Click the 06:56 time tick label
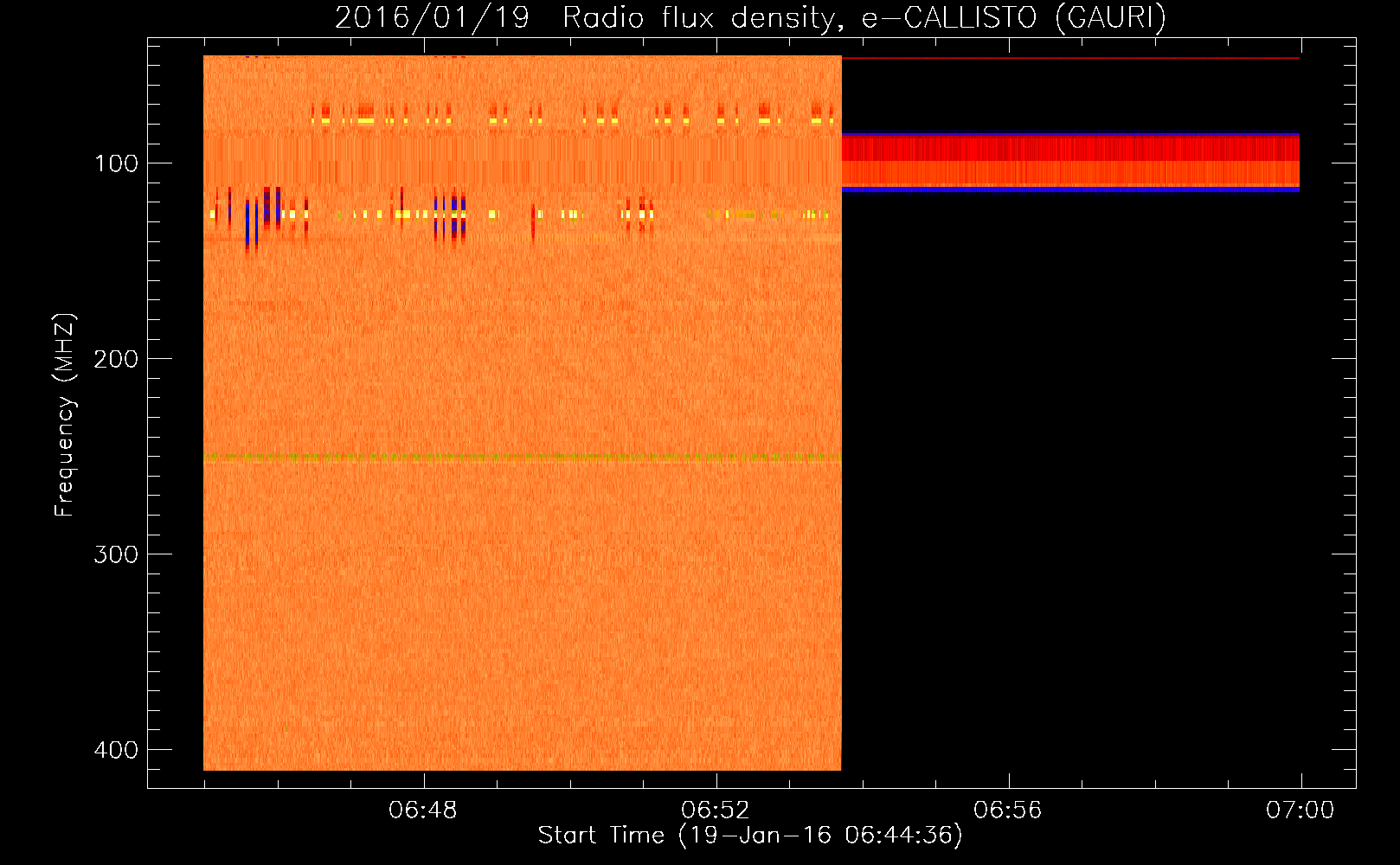The height and width of the screenshot is (865, 1400). (1008, 811)
